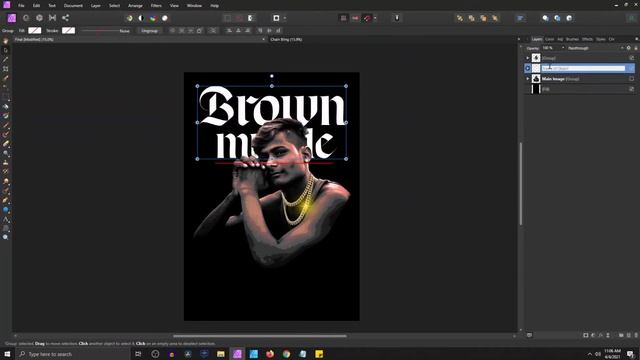Select the Move tool in the toolbox
The width and height of the screenshot is (640, 360).
pyautogui.click(x=6, y=50)
